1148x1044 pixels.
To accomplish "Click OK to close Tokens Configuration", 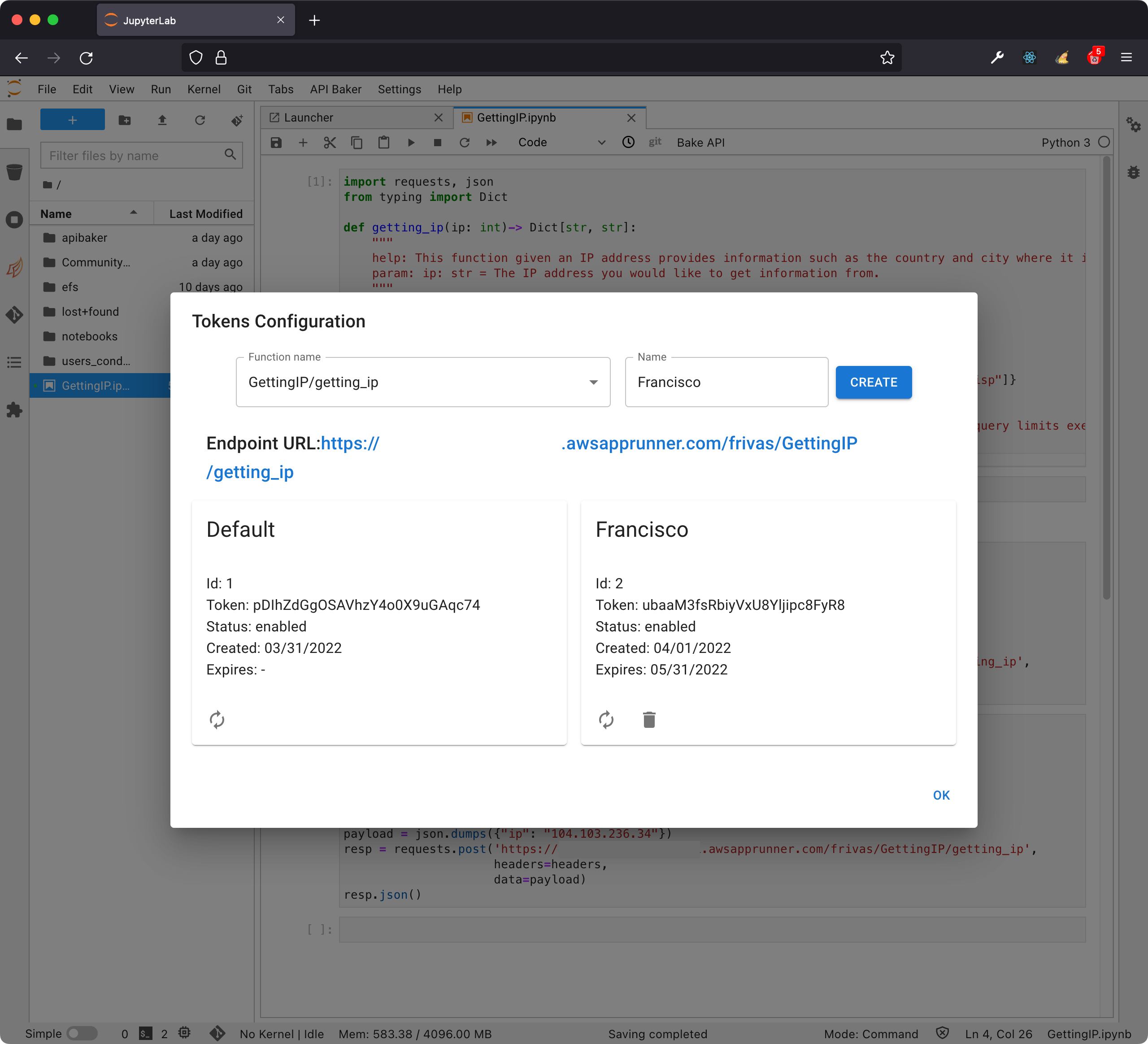I will click(941, 795).
